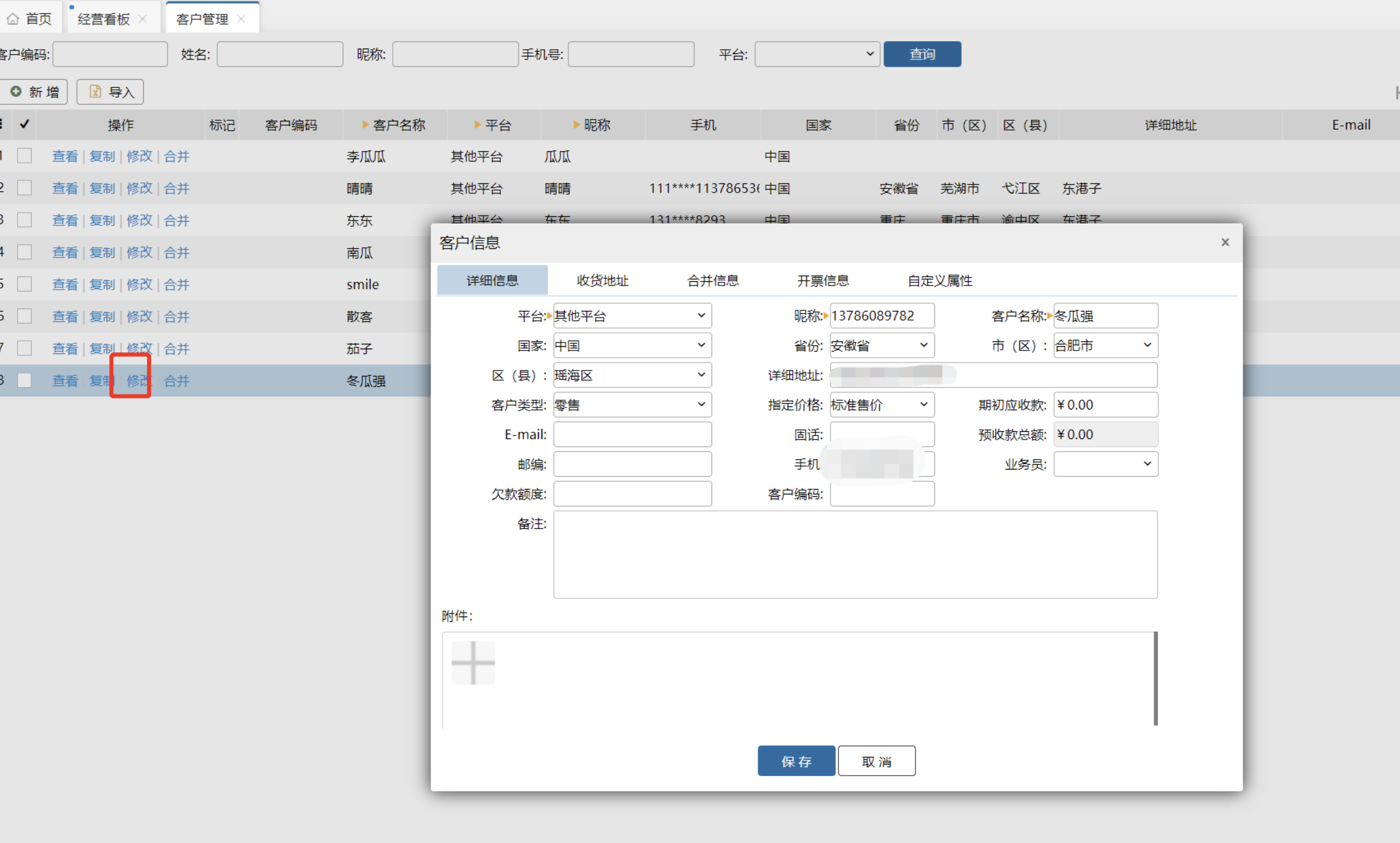Check the row for 茄子

click(x=24, y=348)
